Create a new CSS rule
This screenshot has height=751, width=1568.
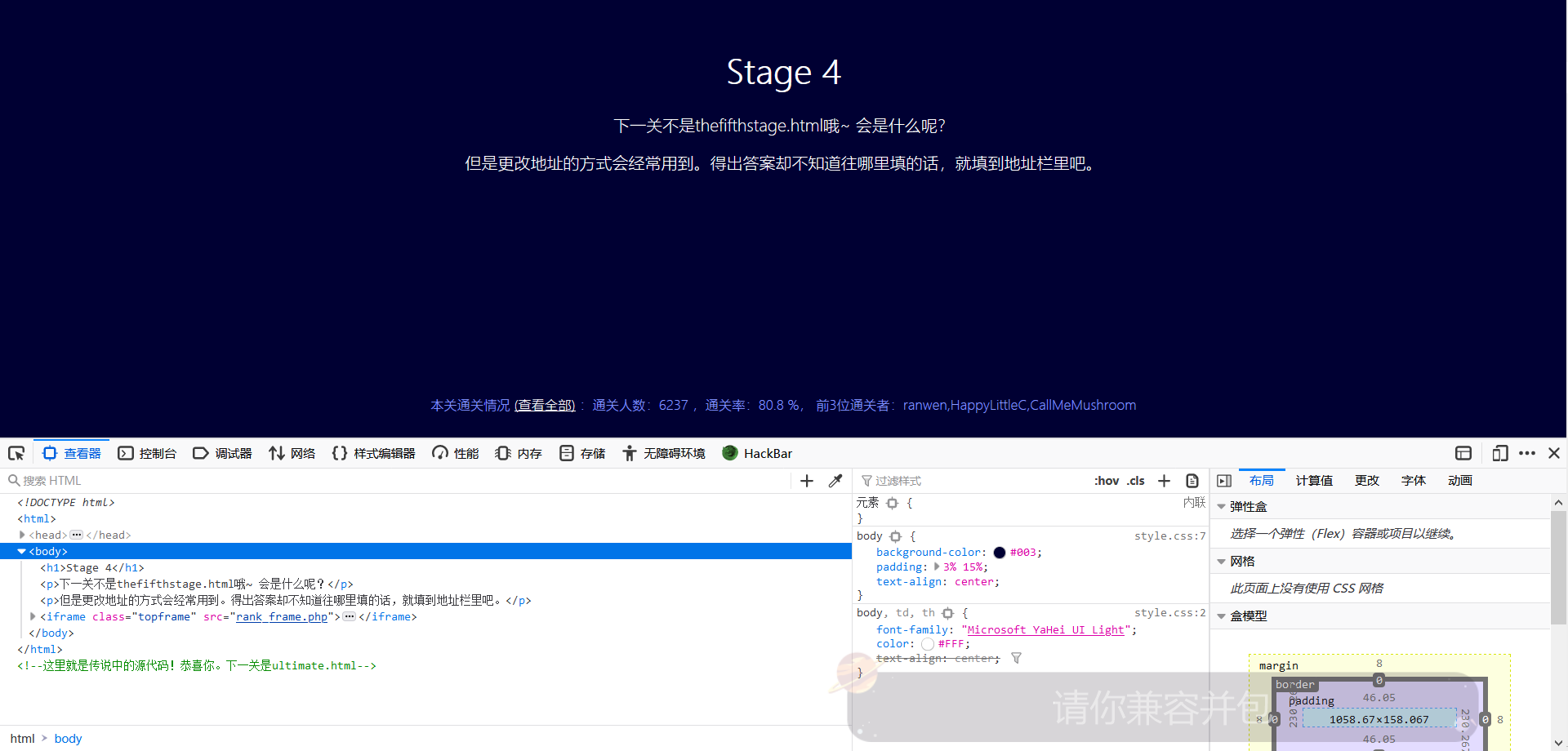pyautogui.click(x=1164, y=480)
